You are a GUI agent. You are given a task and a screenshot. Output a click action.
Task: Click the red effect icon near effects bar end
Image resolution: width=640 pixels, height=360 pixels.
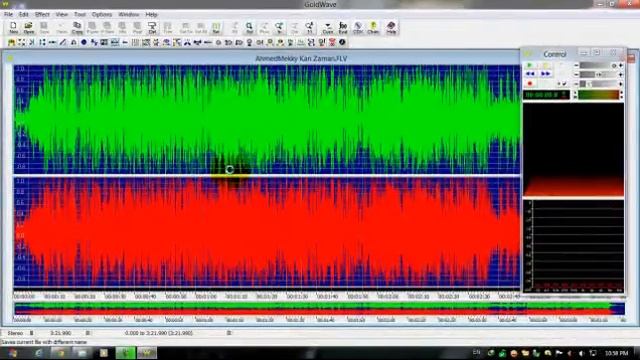tap(332, 42)
